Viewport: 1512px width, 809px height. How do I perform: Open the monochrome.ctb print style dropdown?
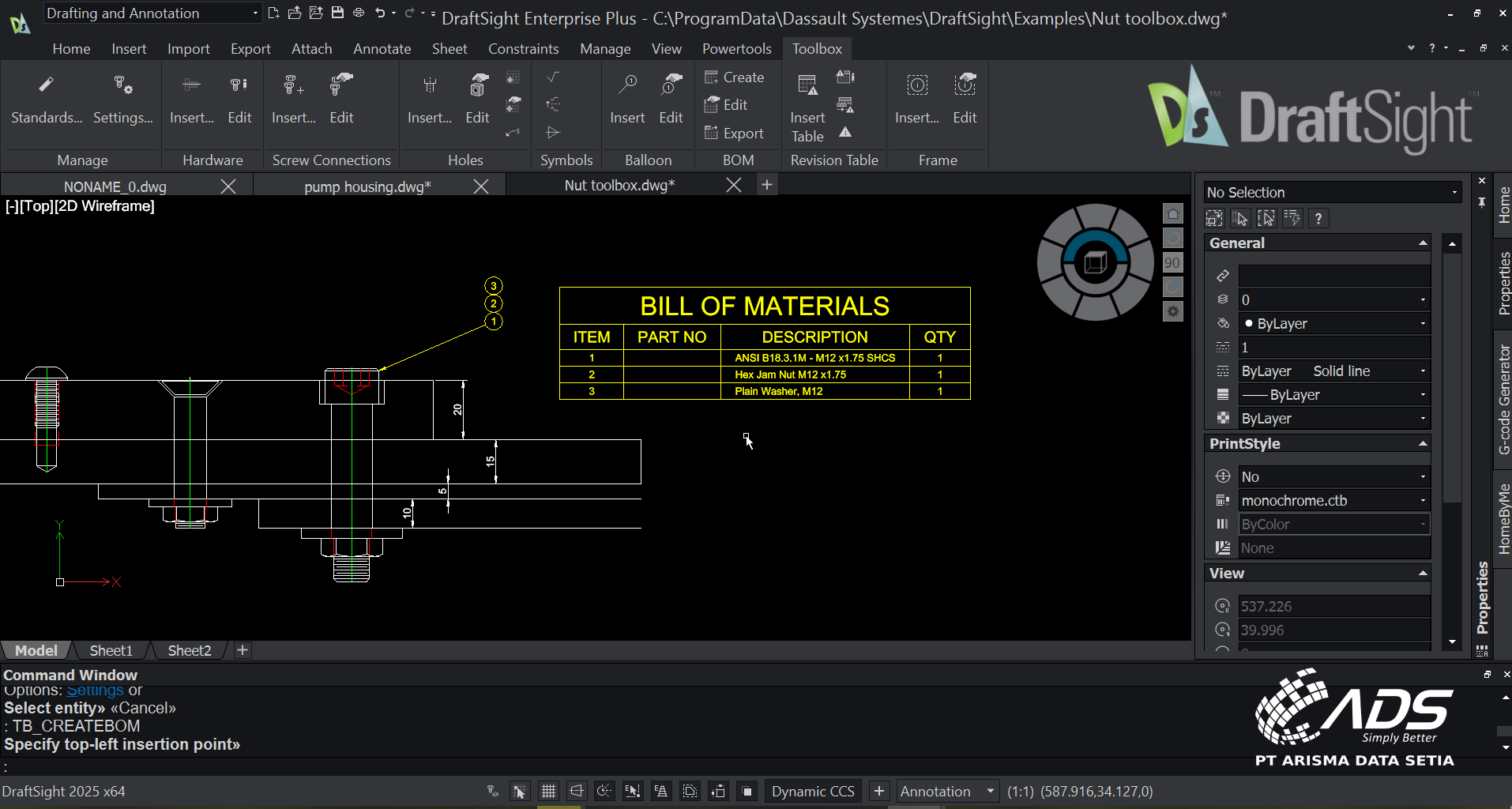(1334, 500)
